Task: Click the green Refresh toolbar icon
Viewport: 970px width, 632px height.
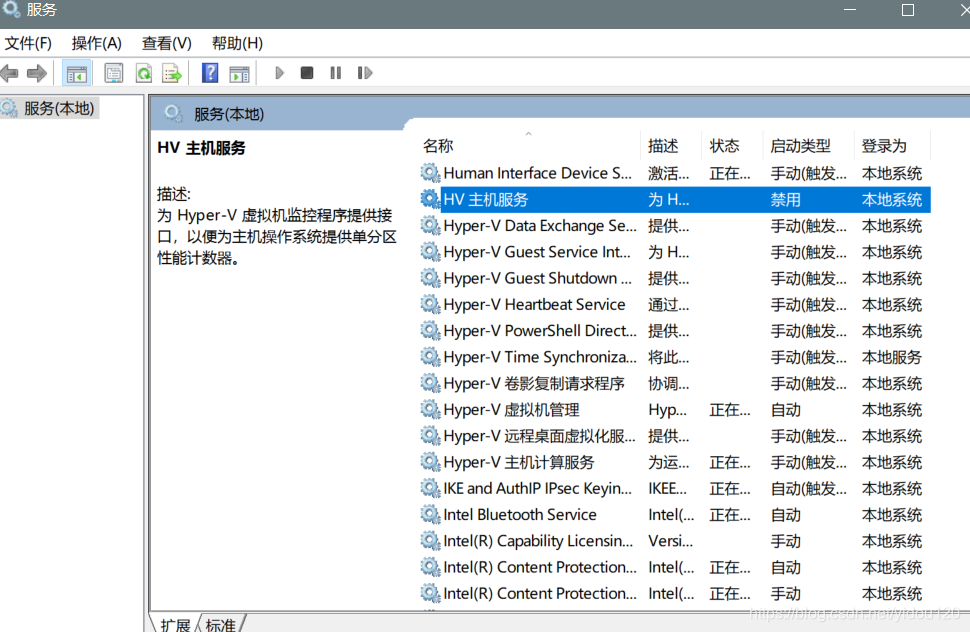Action: coord(144,74)
